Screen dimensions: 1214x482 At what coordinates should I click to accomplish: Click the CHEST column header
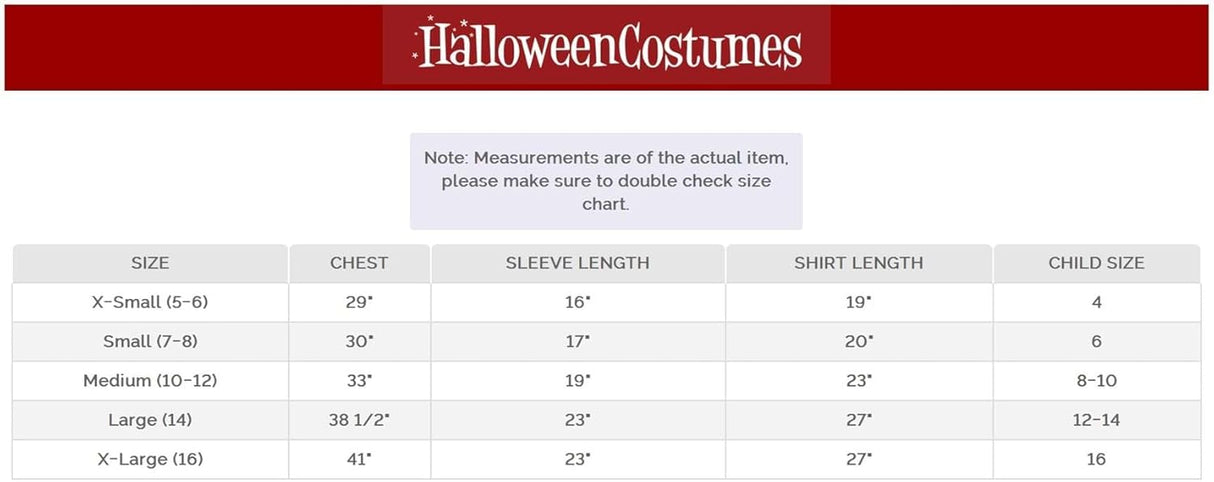tap(359, 263)
